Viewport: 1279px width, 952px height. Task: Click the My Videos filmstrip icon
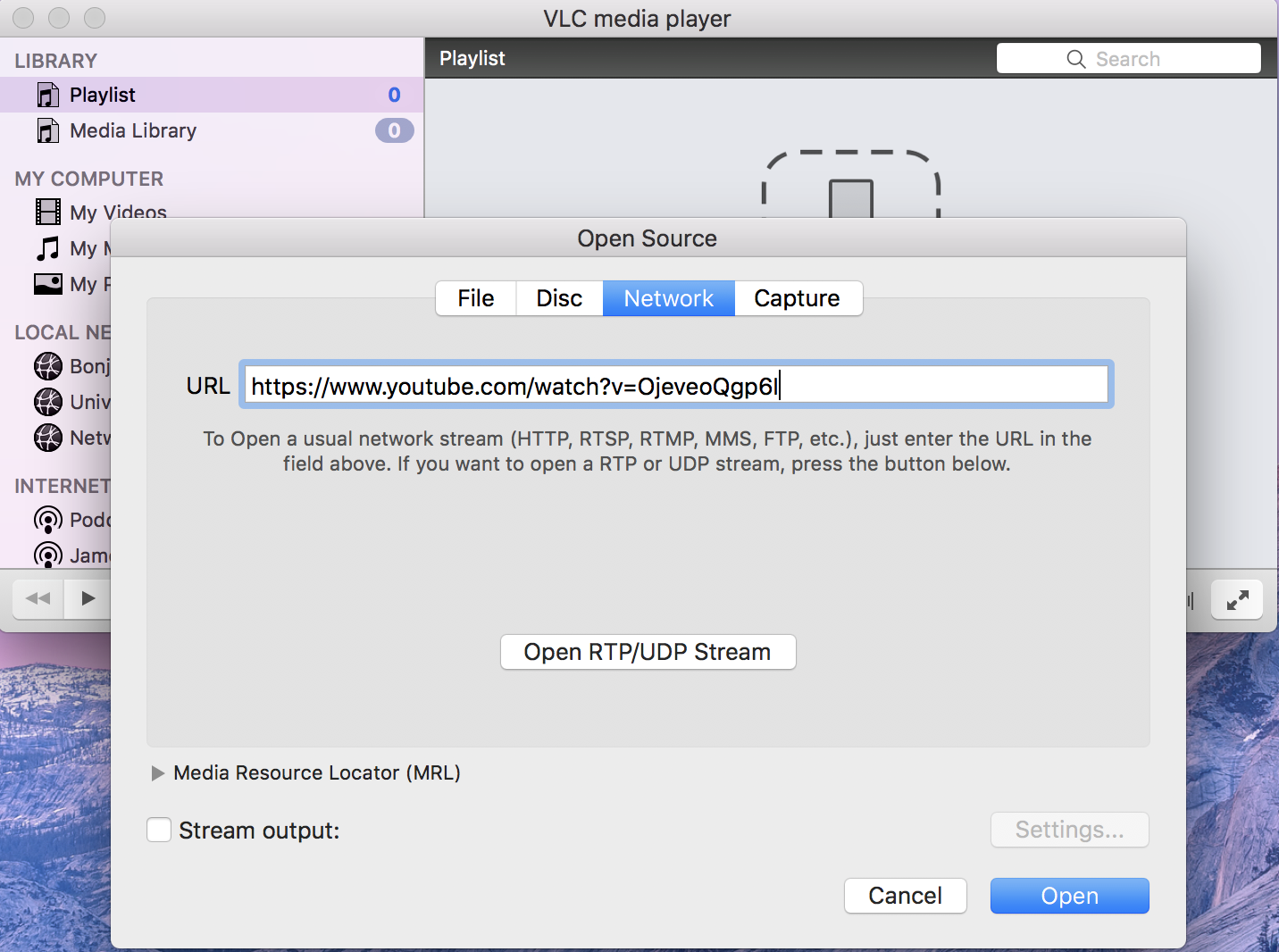(48, 212)
